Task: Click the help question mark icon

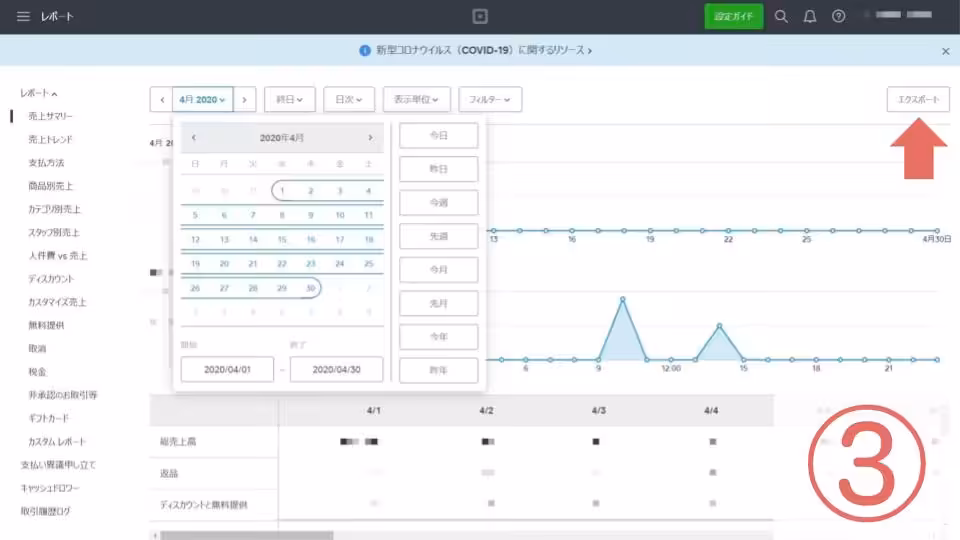Action: pyautogui.click(x=838, y=17)
